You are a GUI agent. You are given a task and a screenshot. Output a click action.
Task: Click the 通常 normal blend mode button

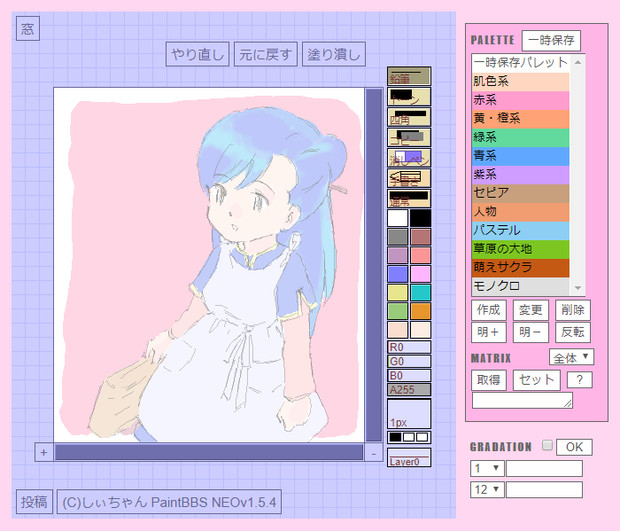pos(408,198)
